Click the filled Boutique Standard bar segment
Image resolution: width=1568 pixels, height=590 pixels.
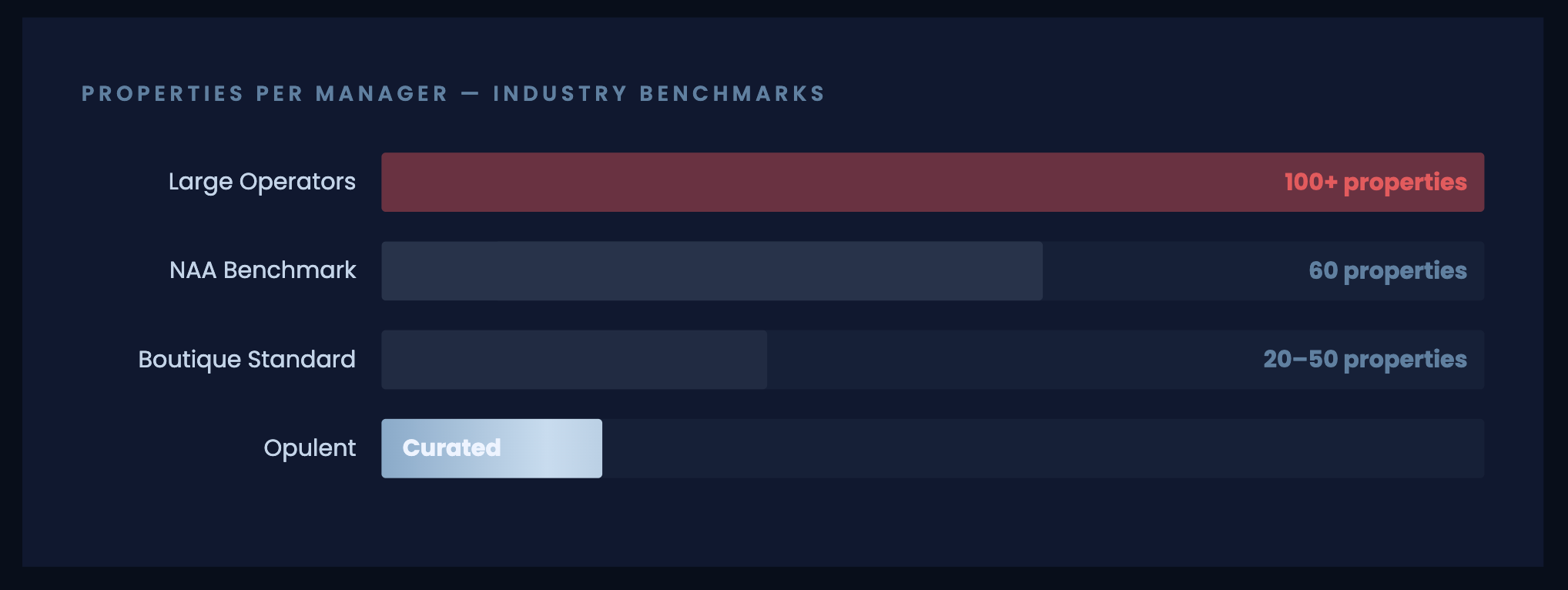tap(574, 360)
